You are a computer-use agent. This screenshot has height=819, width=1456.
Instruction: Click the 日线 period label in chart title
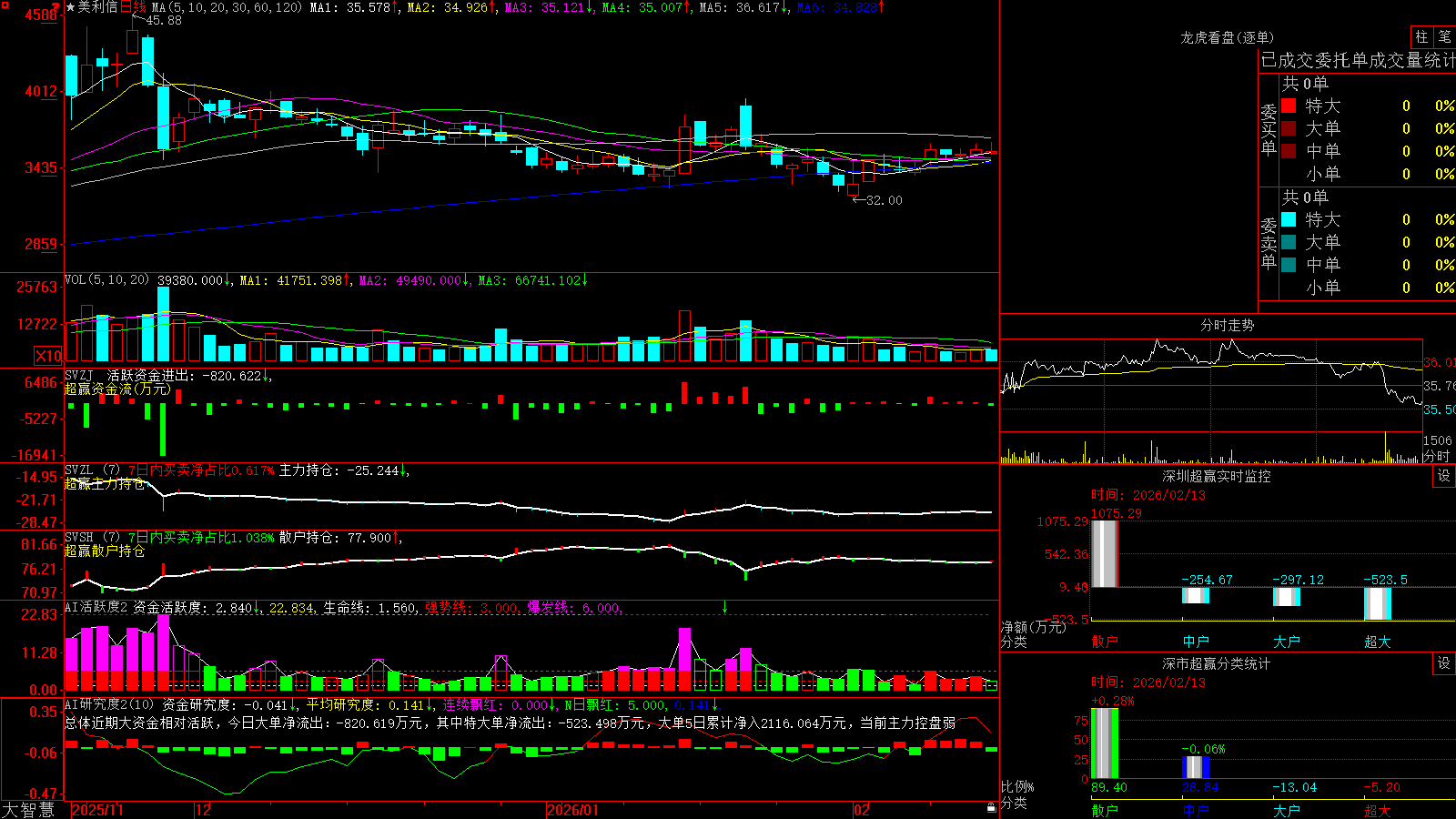pyautogui.click(x=133, y=7)
